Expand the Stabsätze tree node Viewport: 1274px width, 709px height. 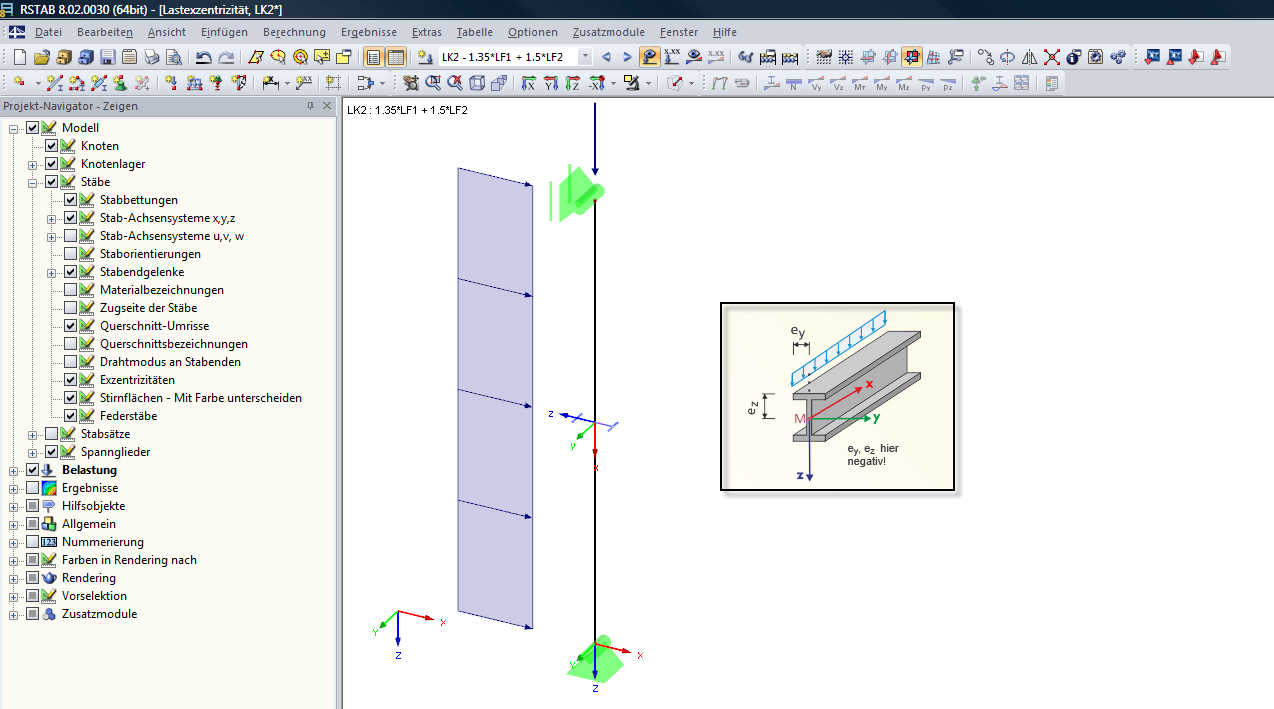pos(33,434)
